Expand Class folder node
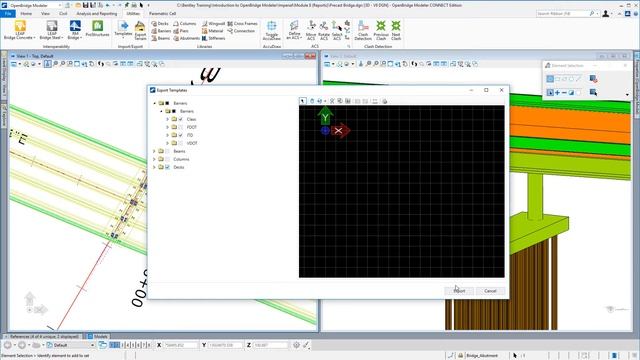This screenshot has width=640, height=360. (x=167, y=119)
